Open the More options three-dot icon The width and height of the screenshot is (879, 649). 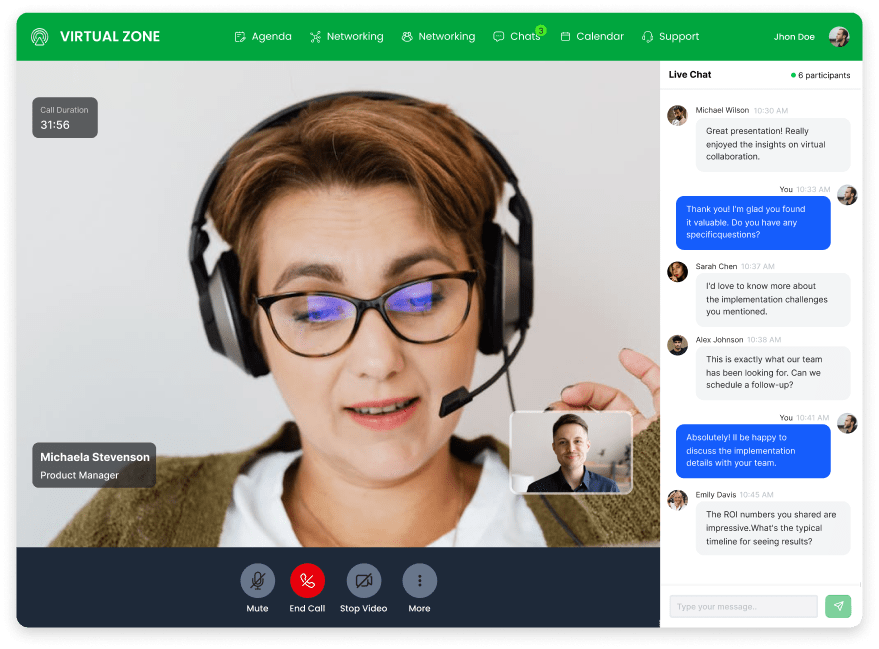419,579
